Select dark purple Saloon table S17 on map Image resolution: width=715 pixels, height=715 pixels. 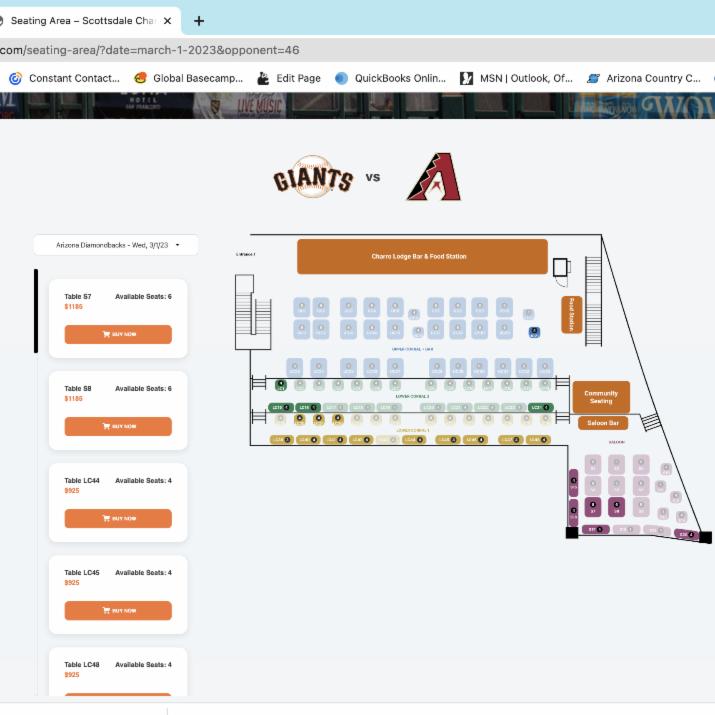click(596, 529)
